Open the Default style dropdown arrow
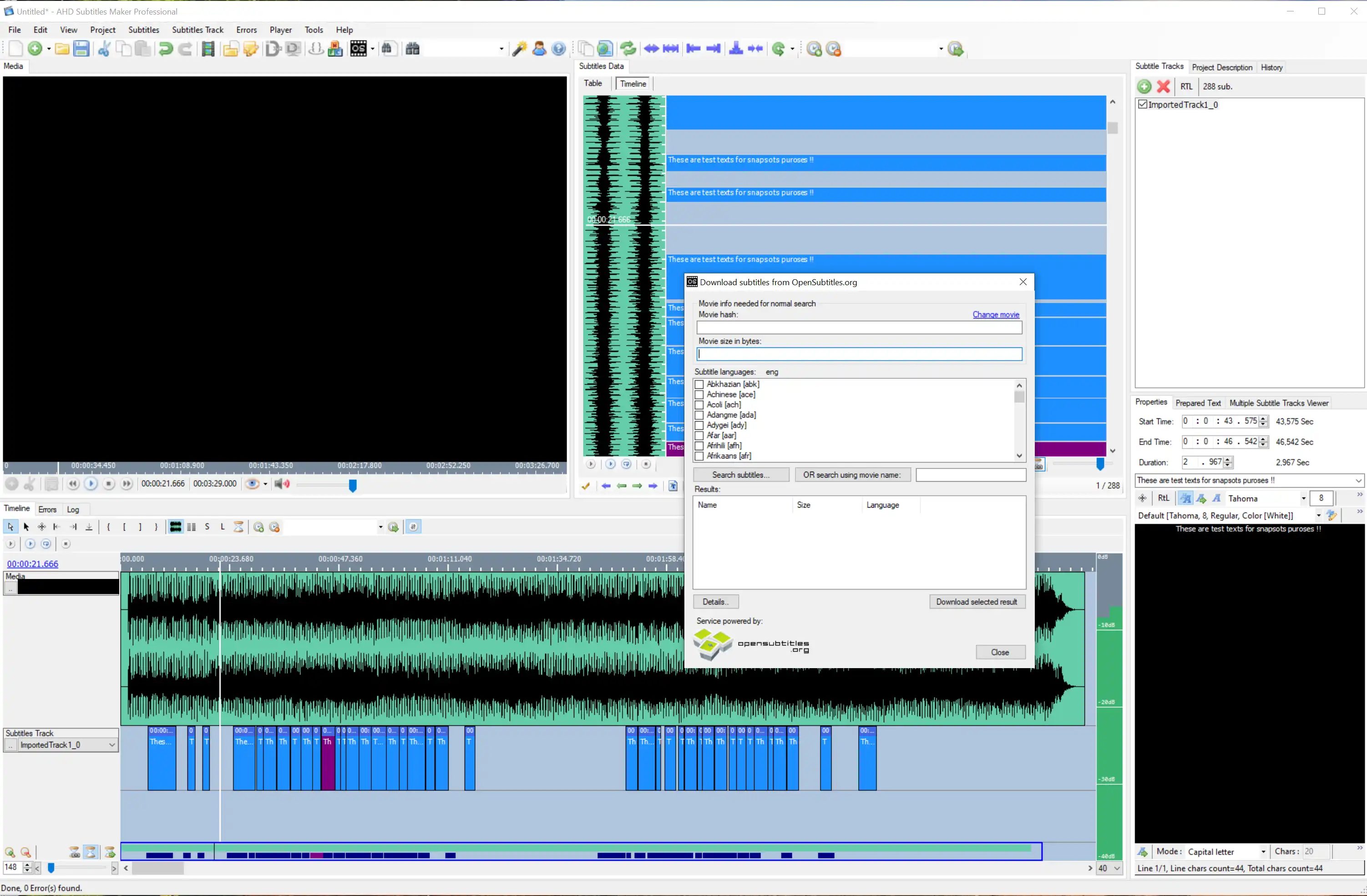 click(1319, 515)
